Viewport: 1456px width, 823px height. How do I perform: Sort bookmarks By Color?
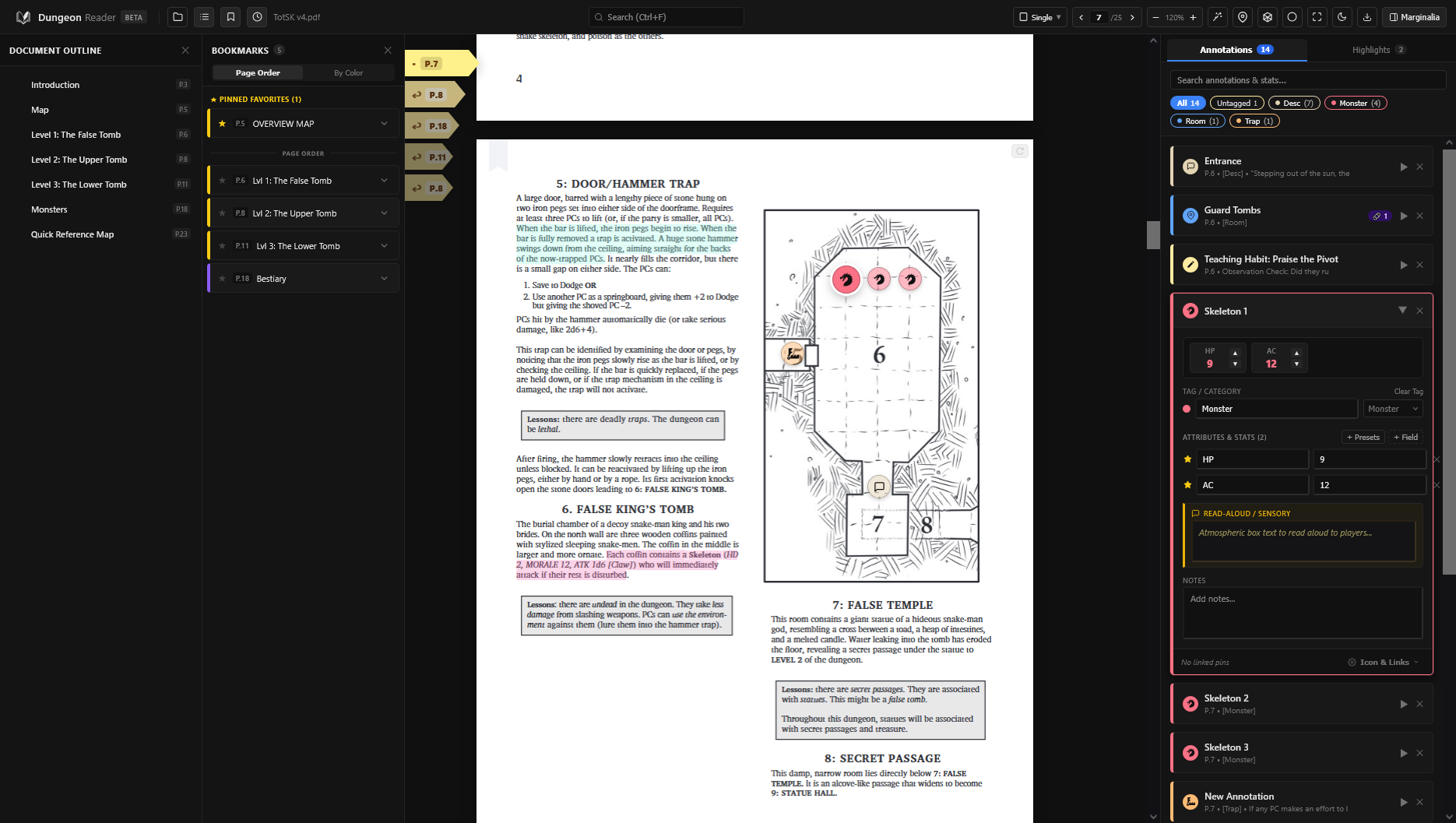pos(348,72)
